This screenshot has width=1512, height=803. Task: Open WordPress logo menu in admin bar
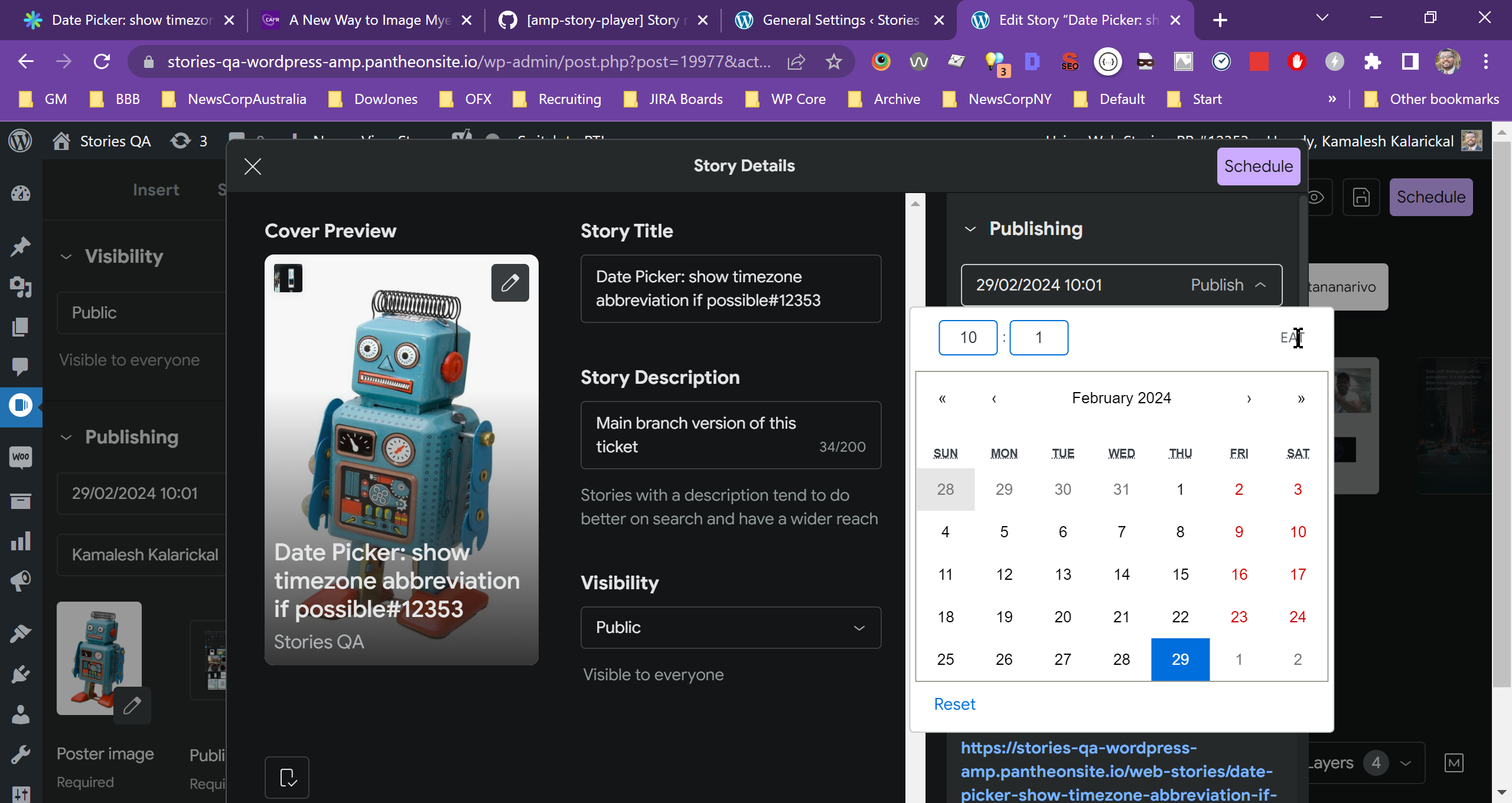21,141
